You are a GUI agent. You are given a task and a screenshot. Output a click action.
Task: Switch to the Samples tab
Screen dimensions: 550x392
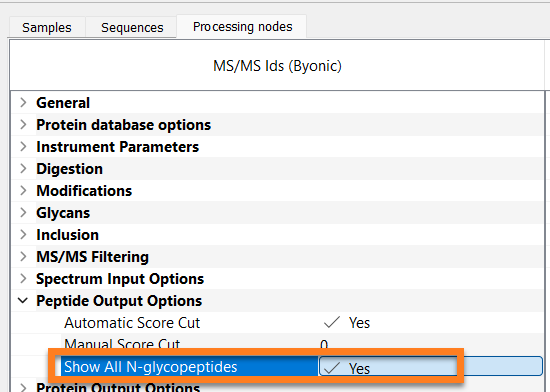coord(47,27)
